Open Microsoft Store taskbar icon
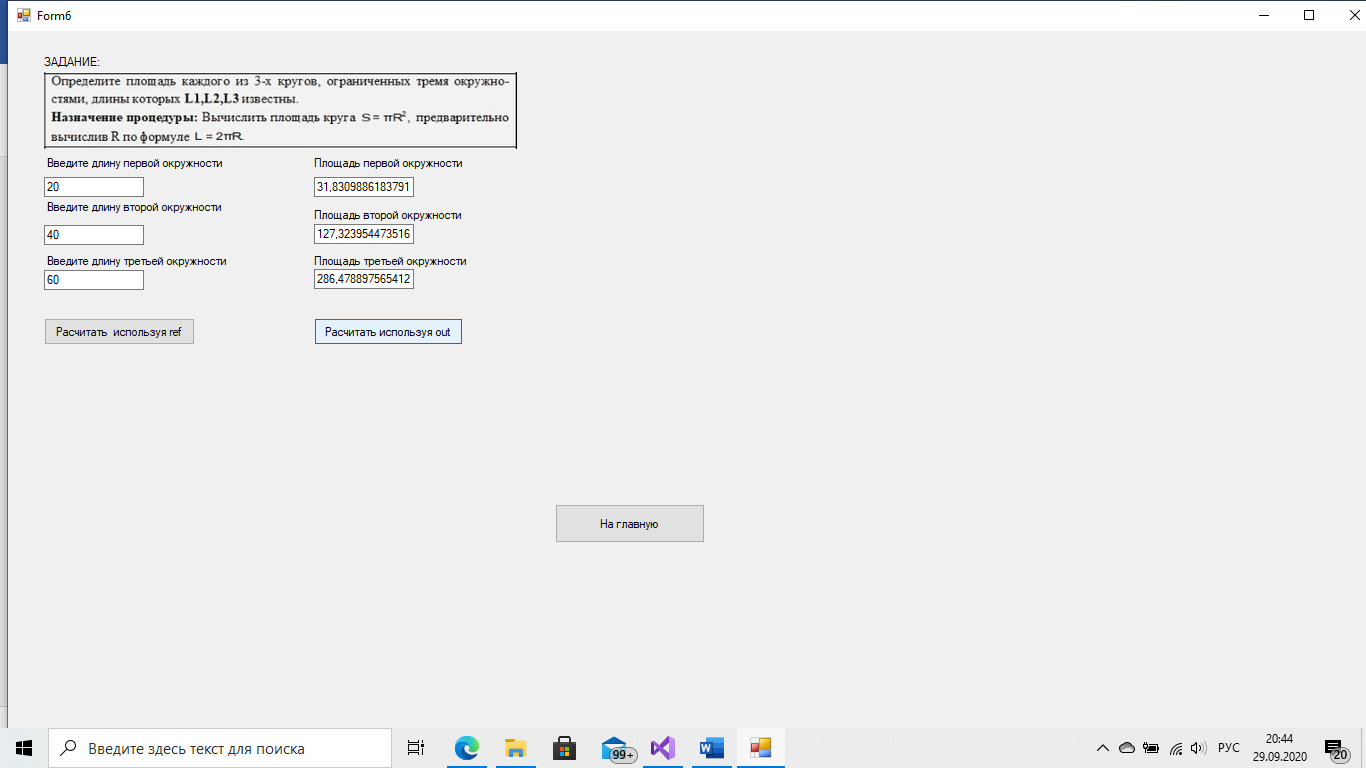Image resolution: width=1366 pixels, height=768 pixels. point(565,748)
